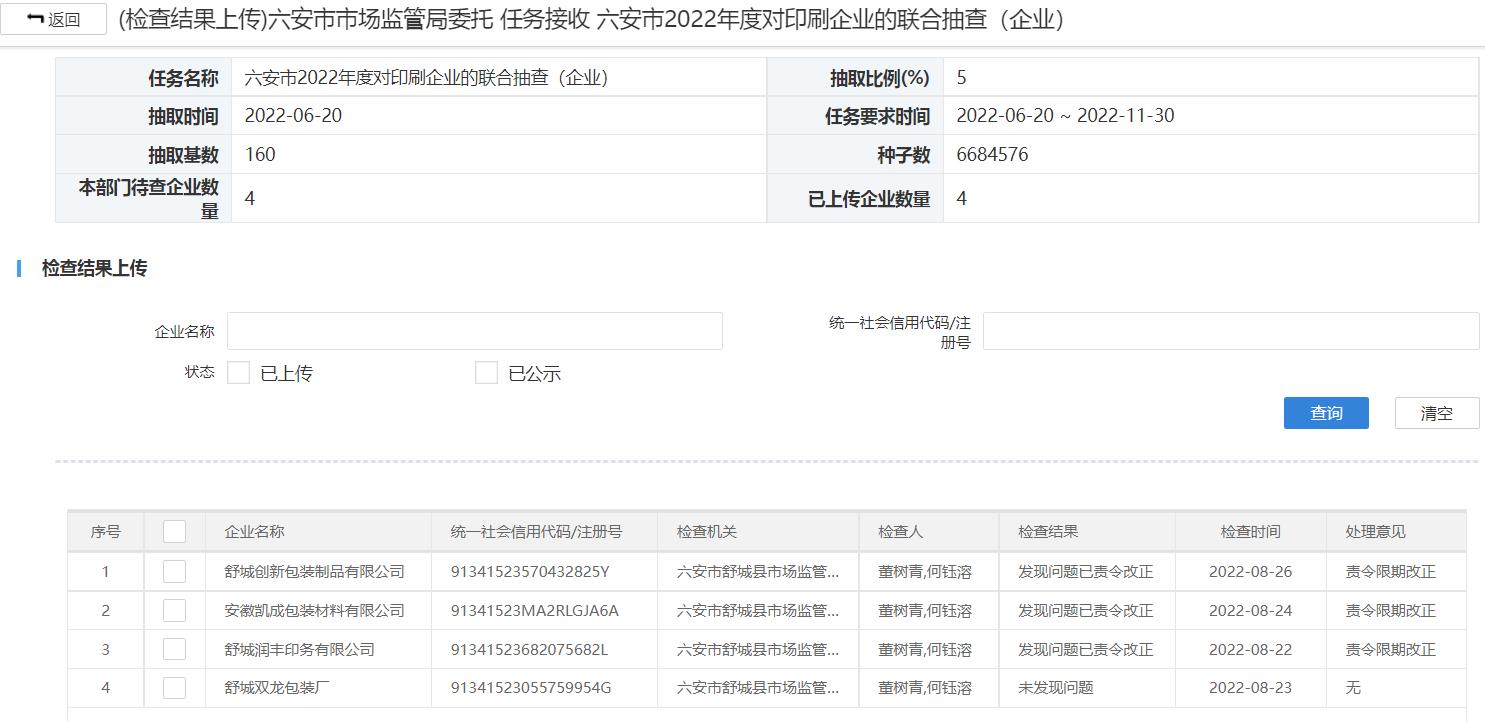Viewport: 1485px width, 722px height.
Task: Click inspection date 2022-08-23
Action: 1250,688
